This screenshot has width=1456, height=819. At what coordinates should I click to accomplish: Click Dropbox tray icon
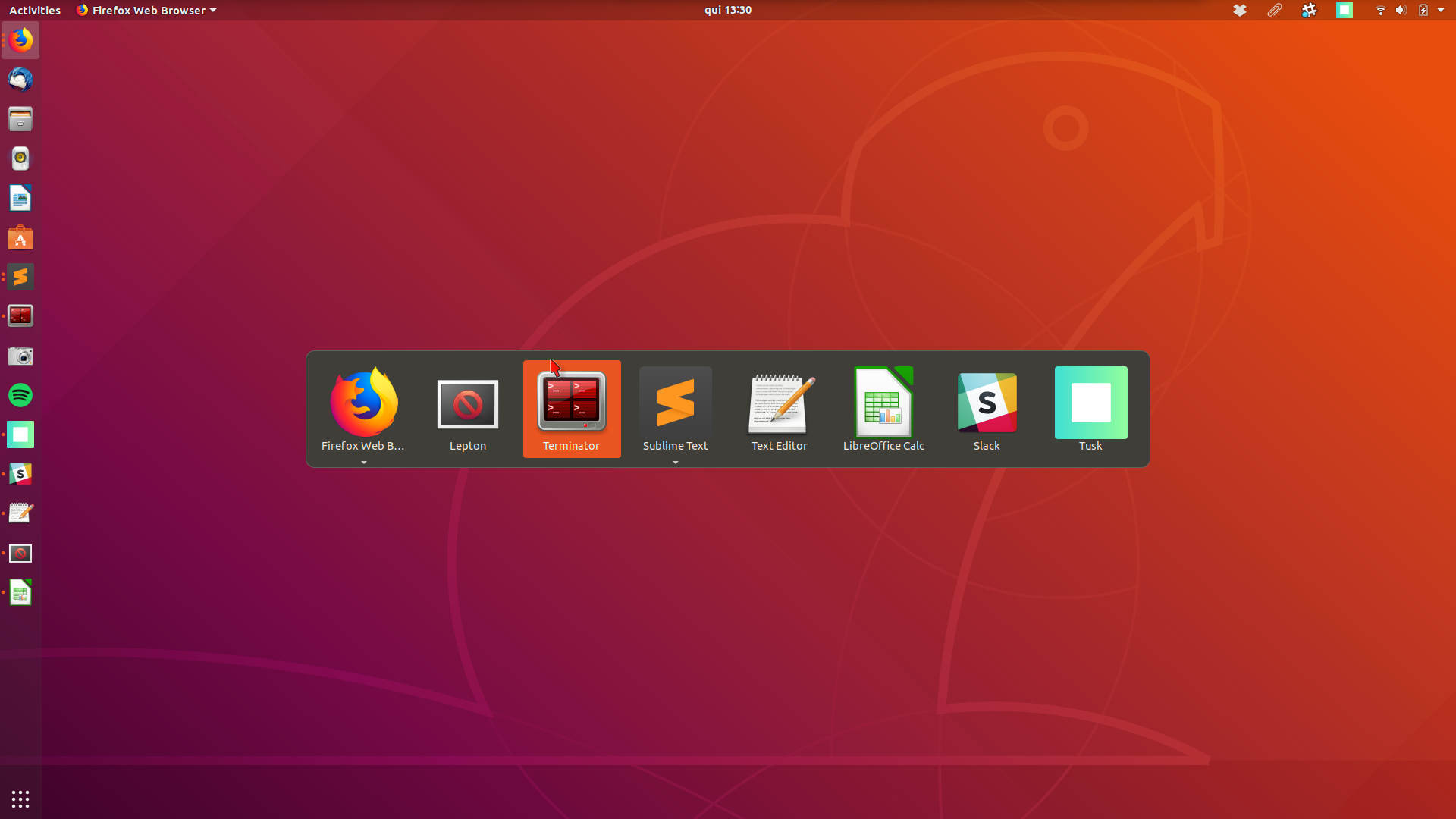pyautogui.click(x=1240, y=10)
